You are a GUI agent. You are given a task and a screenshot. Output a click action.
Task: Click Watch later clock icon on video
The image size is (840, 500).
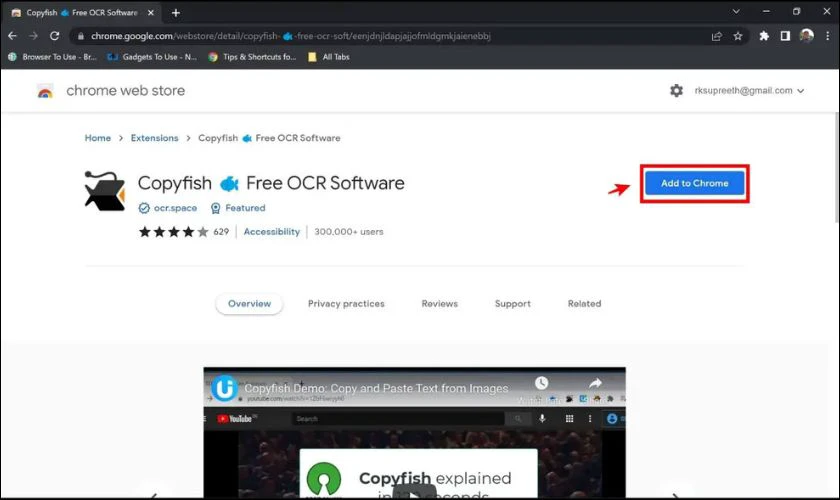pyautogui.click(x=541, y=383)
